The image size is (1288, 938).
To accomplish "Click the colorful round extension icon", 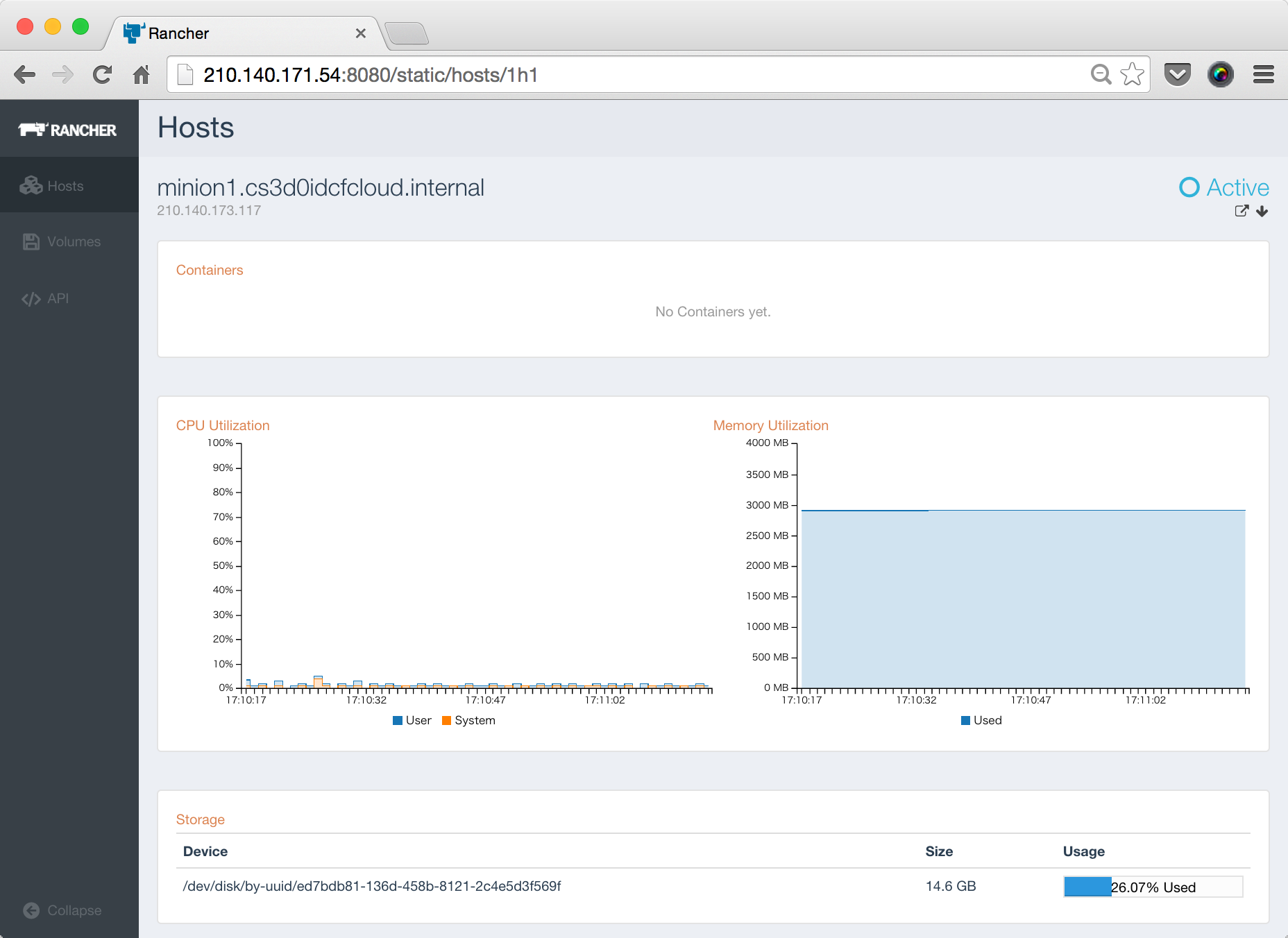I will point(1221,74).
